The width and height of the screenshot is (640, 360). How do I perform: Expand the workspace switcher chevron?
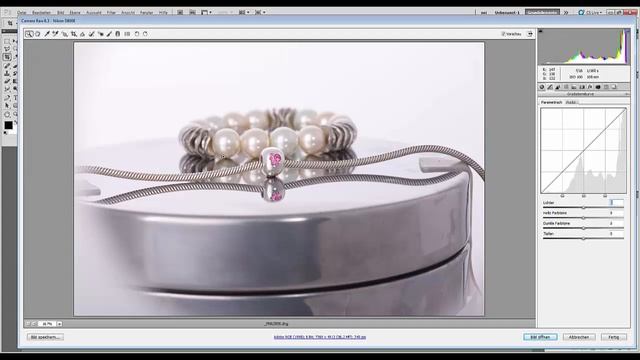[566, 13]
